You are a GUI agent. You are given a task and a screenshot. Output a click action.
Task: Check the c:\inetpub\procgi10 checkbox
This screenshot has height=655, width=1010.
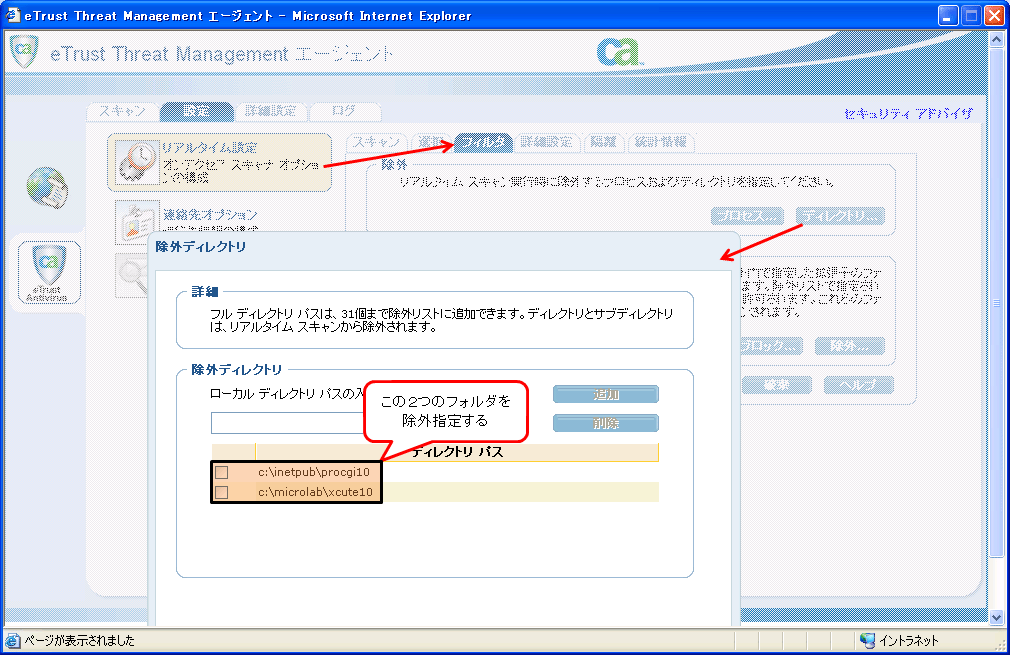click(x=222, y=472)
